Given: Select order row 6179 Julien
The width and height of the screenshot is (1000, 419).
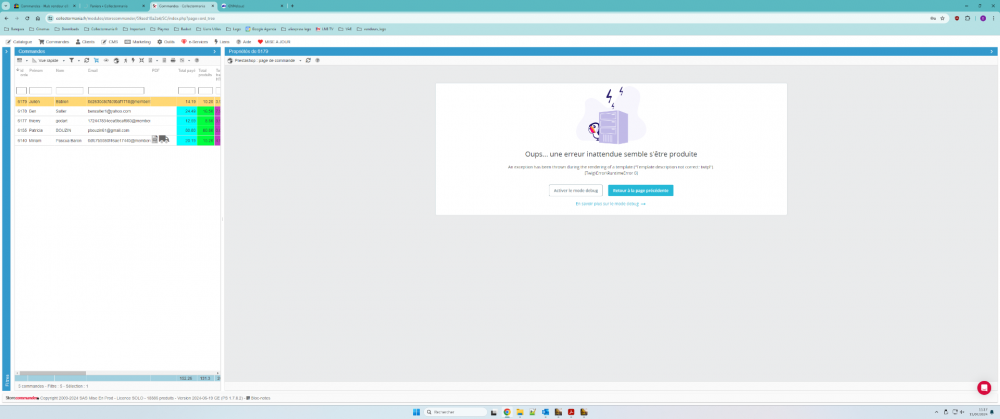Looking at the screenshot, I should (118, 101).
